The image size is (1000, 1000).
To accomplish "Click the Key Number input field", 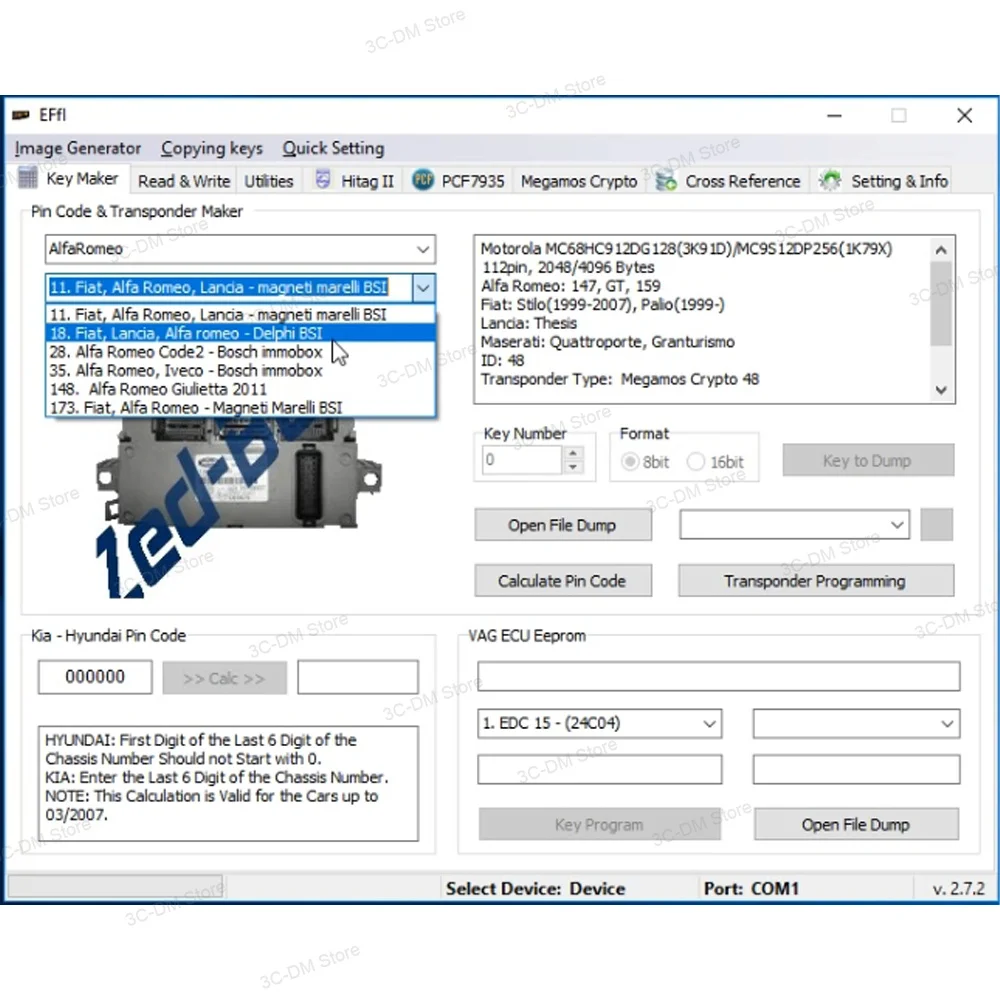I will (522, 460).
